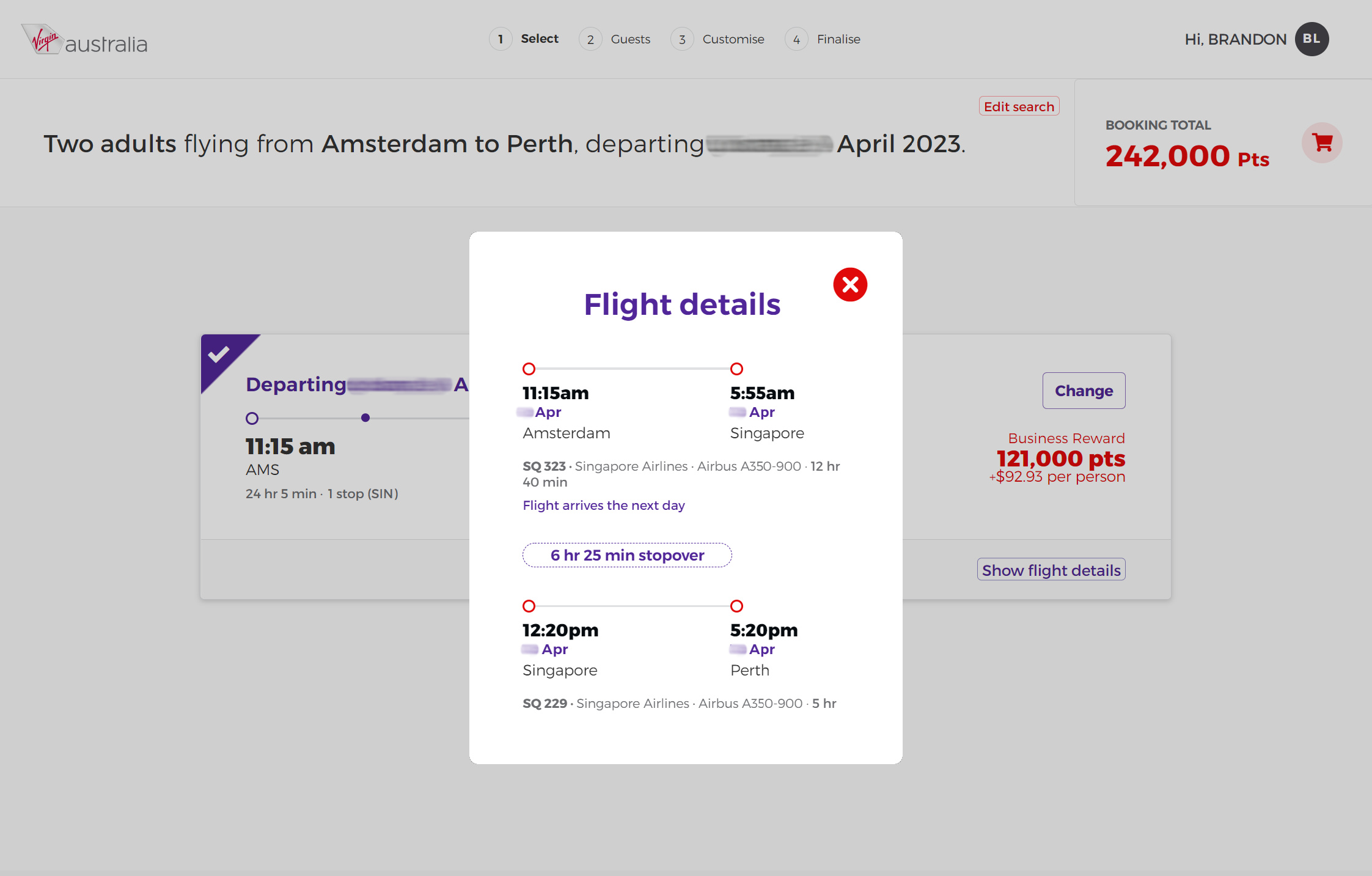The width and height of the screenshot is (1372, 876).
Task: Close the Flight details dialog
Action: pos(850,285)
